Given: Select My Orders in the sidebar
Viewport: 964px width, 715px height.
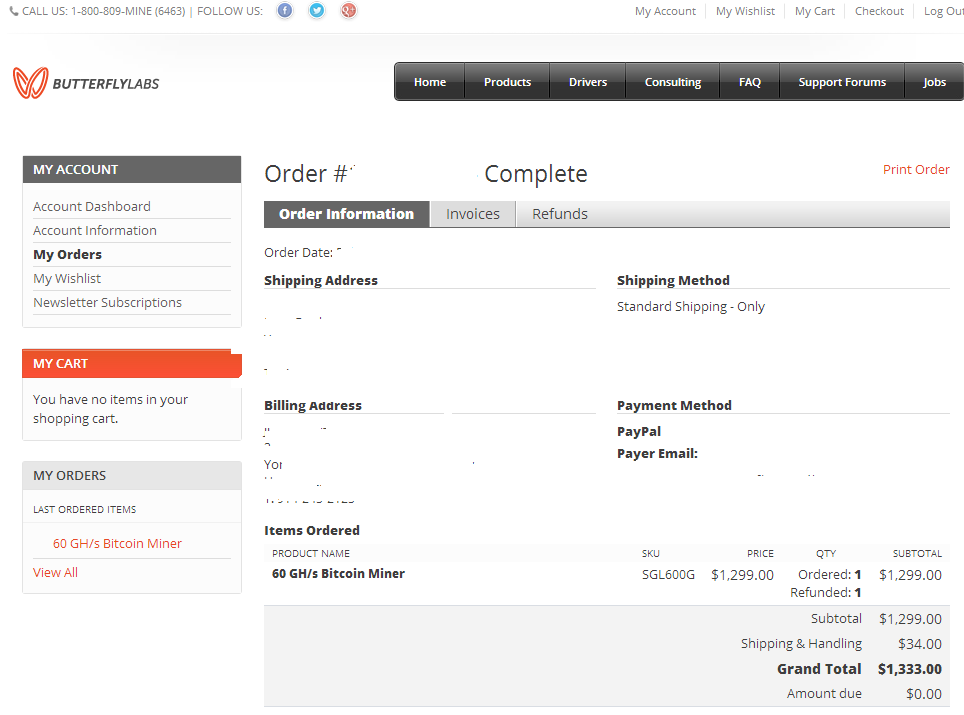Looking at the screenshot, I should (68, 255).
